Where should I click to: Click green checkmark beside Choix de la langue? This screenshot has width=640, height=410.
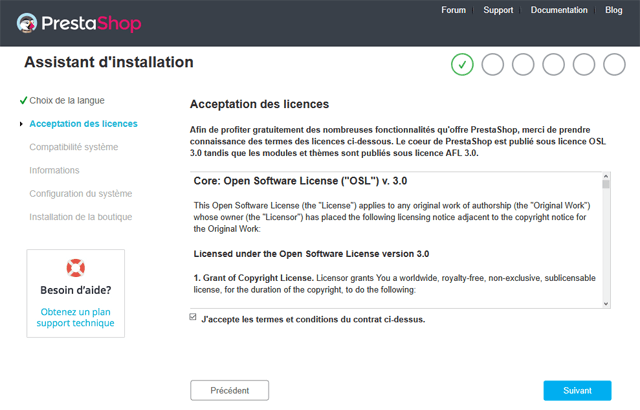[x=23, y=100]
